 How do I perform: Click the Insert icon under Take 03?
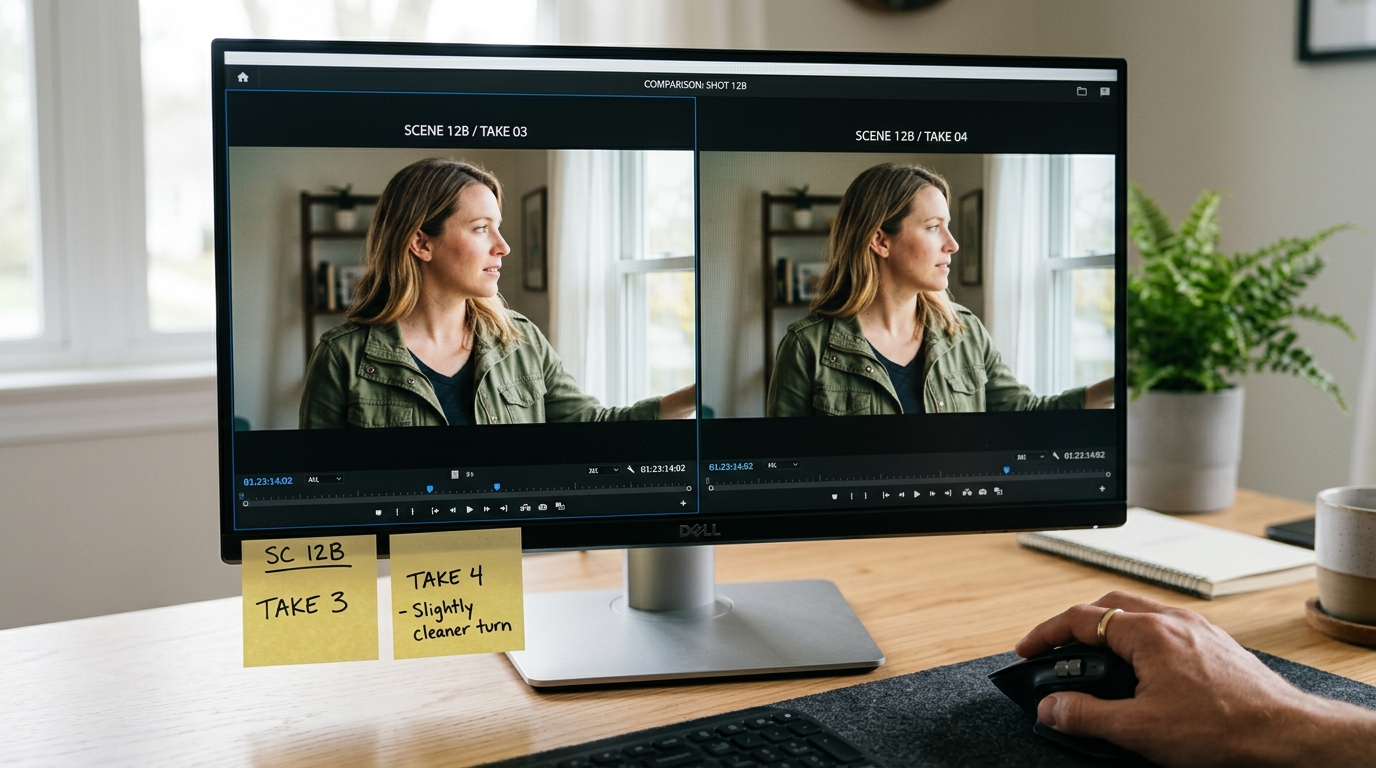pos(526,508)
